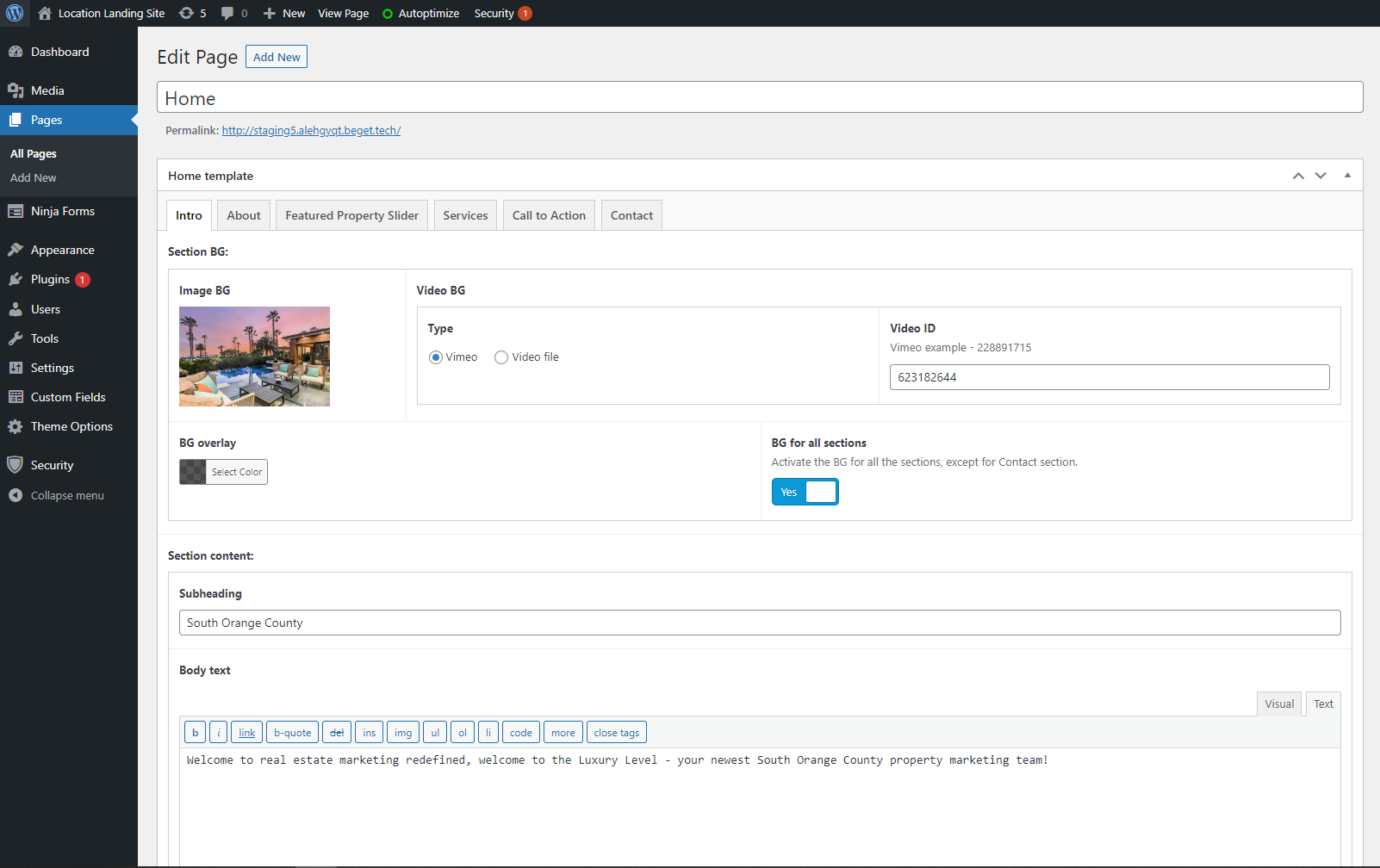Click the Settings sliders icon
The image size is (1380, 868).
click(16, 368)
